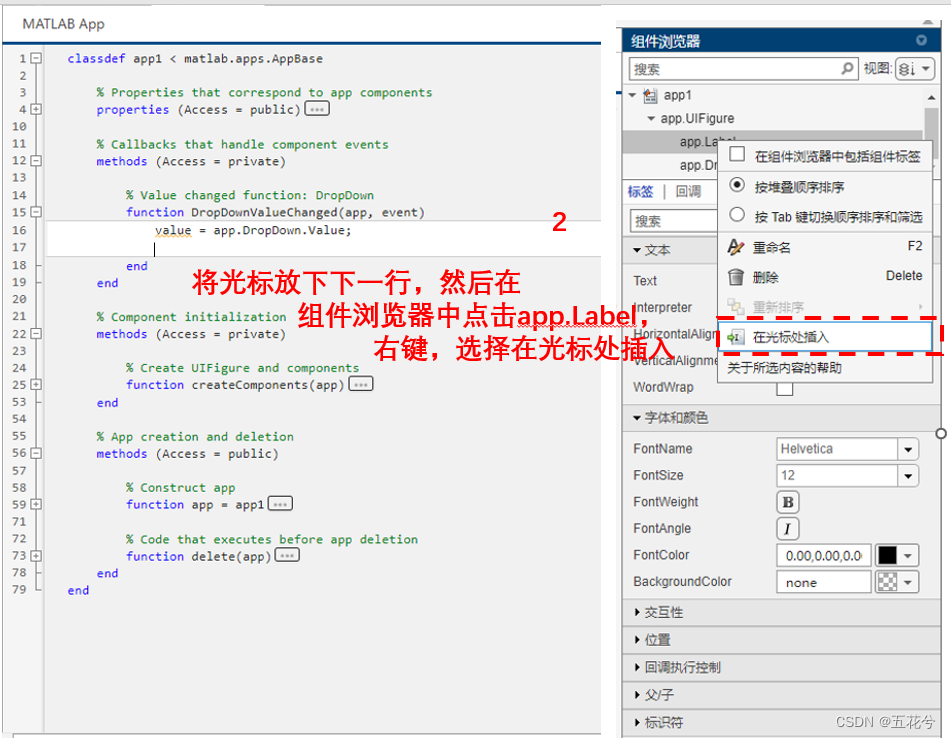Select the Rename (重命名) pencil icon in context menu
951x738 pixels.
[x=736, y=246]
